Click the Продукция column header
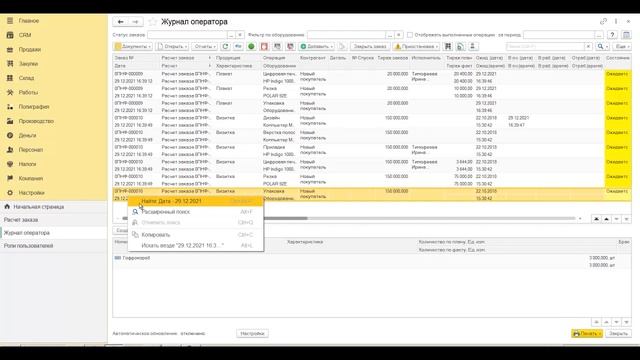 (238, 58)
